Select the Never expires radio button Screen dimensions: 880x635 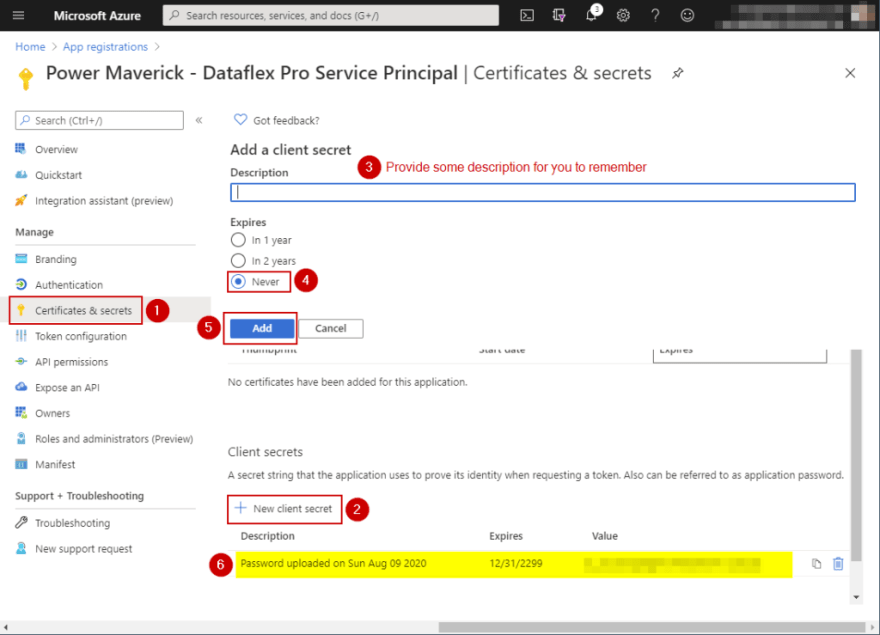click(238, 281)
